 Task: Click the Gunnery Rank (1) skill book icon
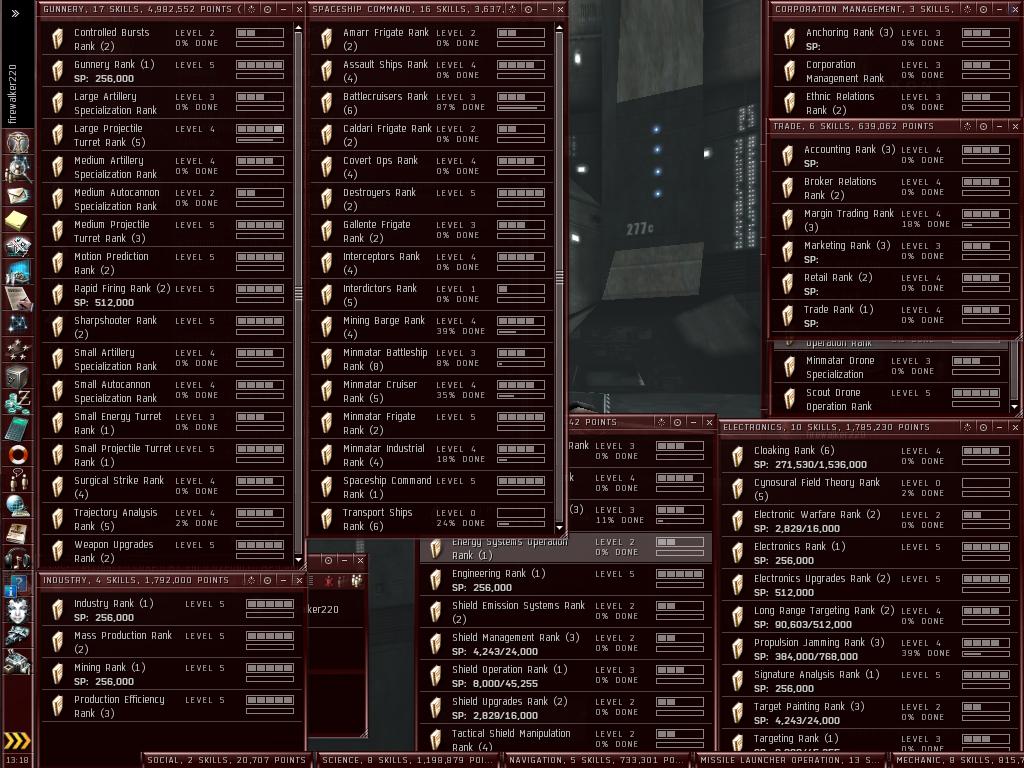point(57,71)
